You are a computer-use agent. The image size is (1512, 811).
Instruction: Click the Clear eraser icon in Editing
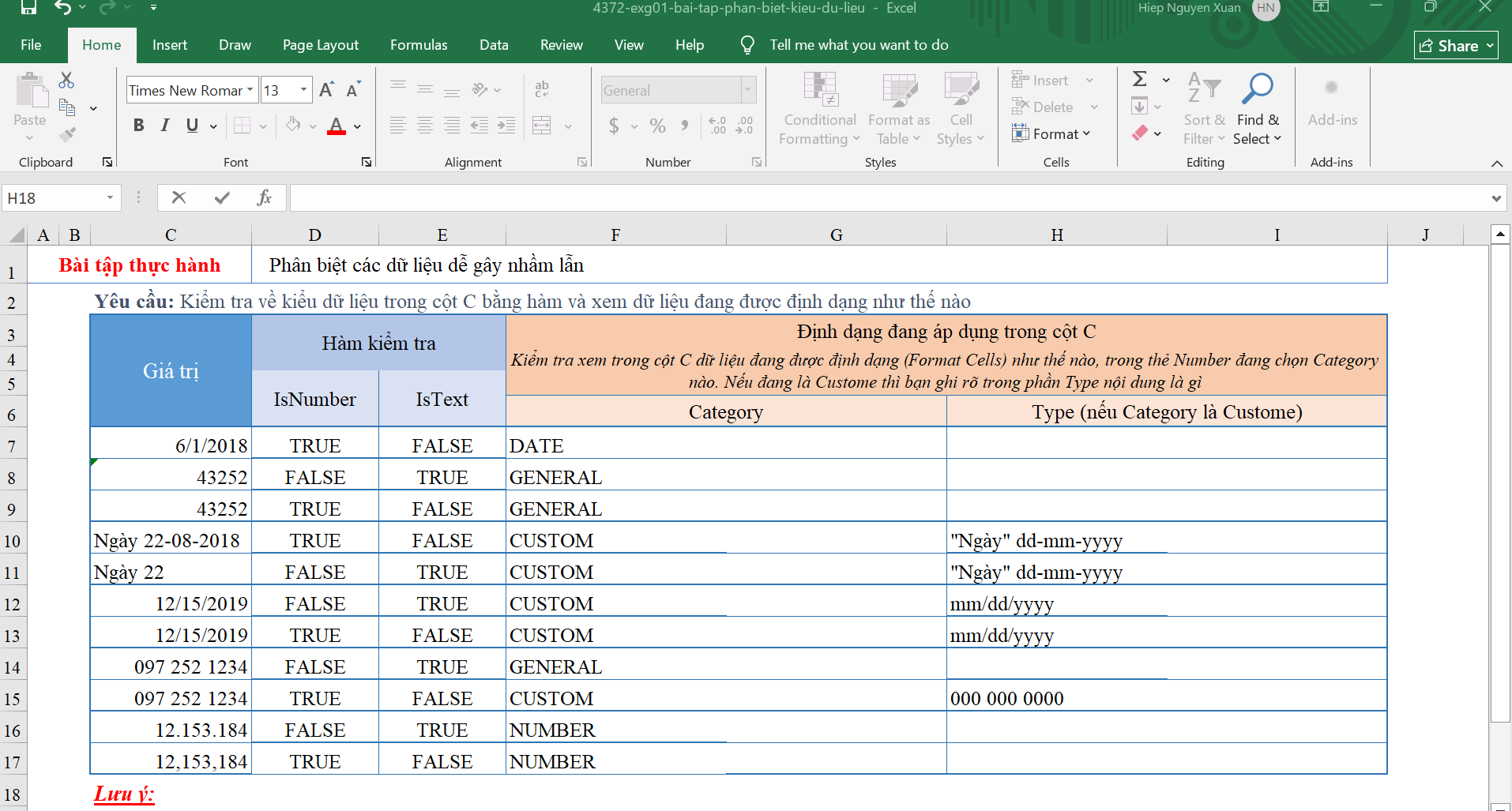point(1140,133)
